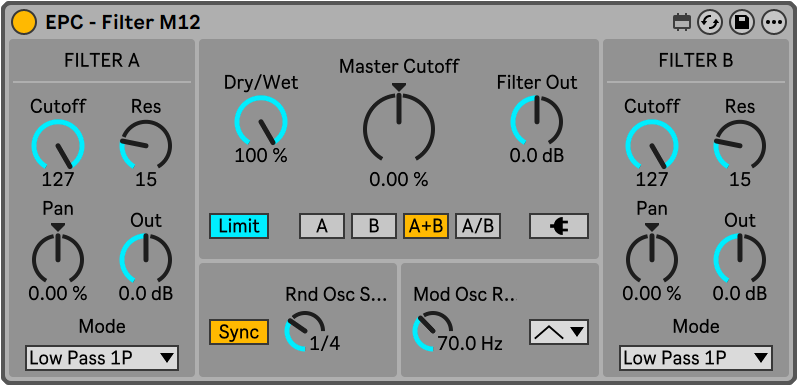Select routing mode A/B
The image size is (798, 386).
(478, 226)
